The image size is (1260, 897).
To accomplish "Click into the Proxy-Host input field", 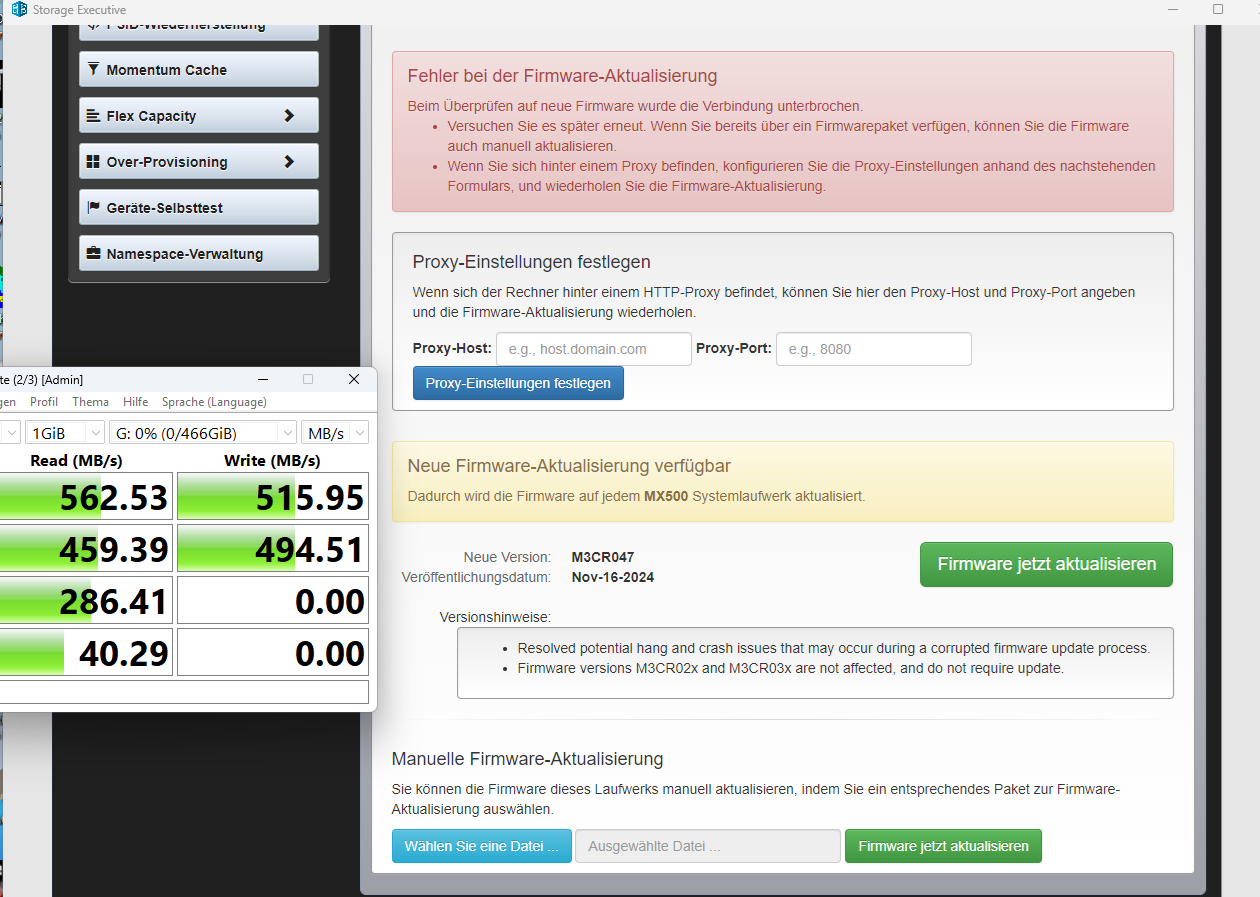I will 594,349.
